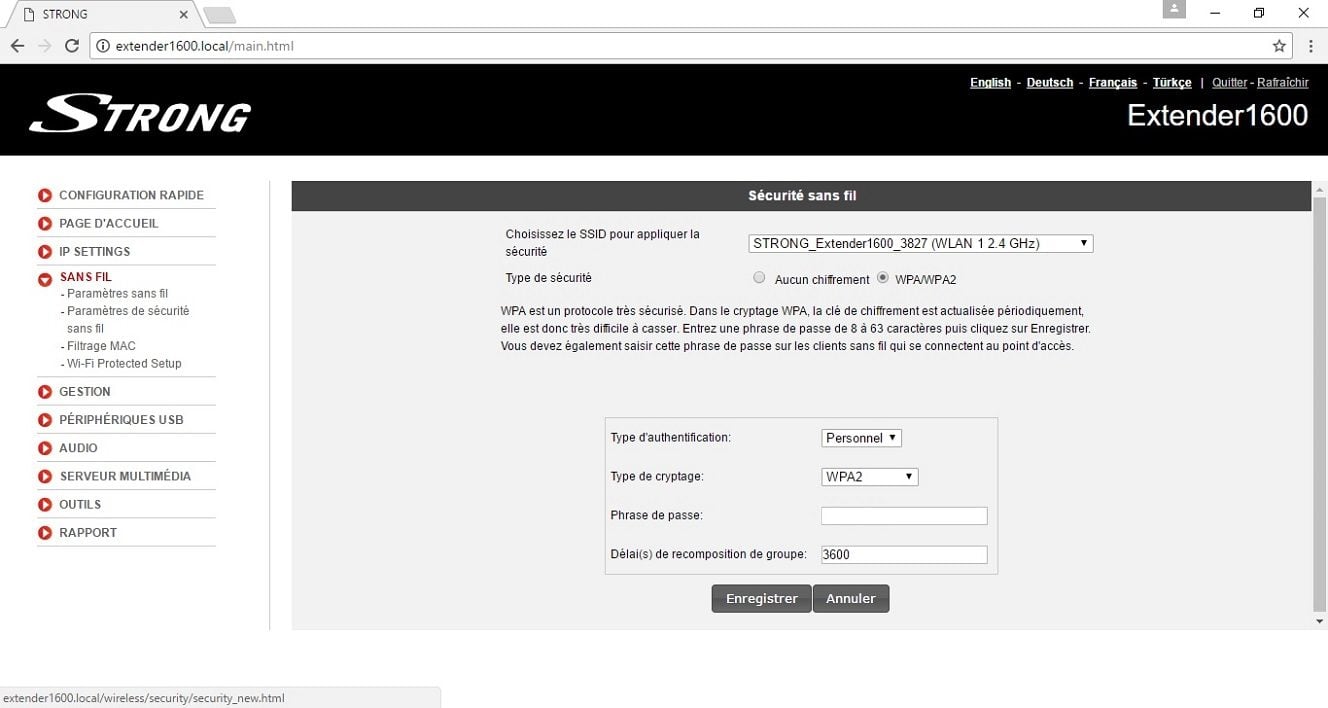Image resolution: width=1328 pixels, height=708 pixels.
Task: Open Configuration Rapide menu
Action: (x=131, y=196)
